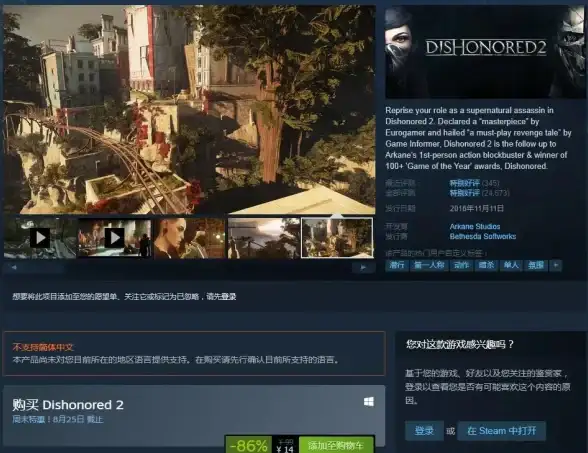
Task: Click the English game description paragraph
Action: pyautogui.click(x=478, y=138)
